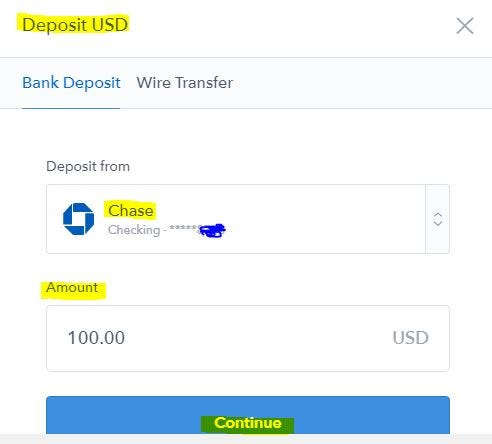The image size is (492, 444).
Task: Click the highlighted Amount label
Action: (72, 287)
